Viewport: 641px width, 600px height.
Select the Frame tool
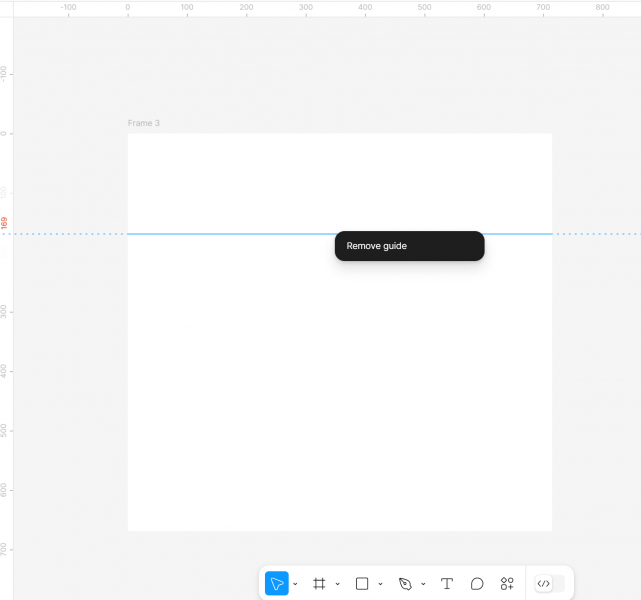point(319,583)
